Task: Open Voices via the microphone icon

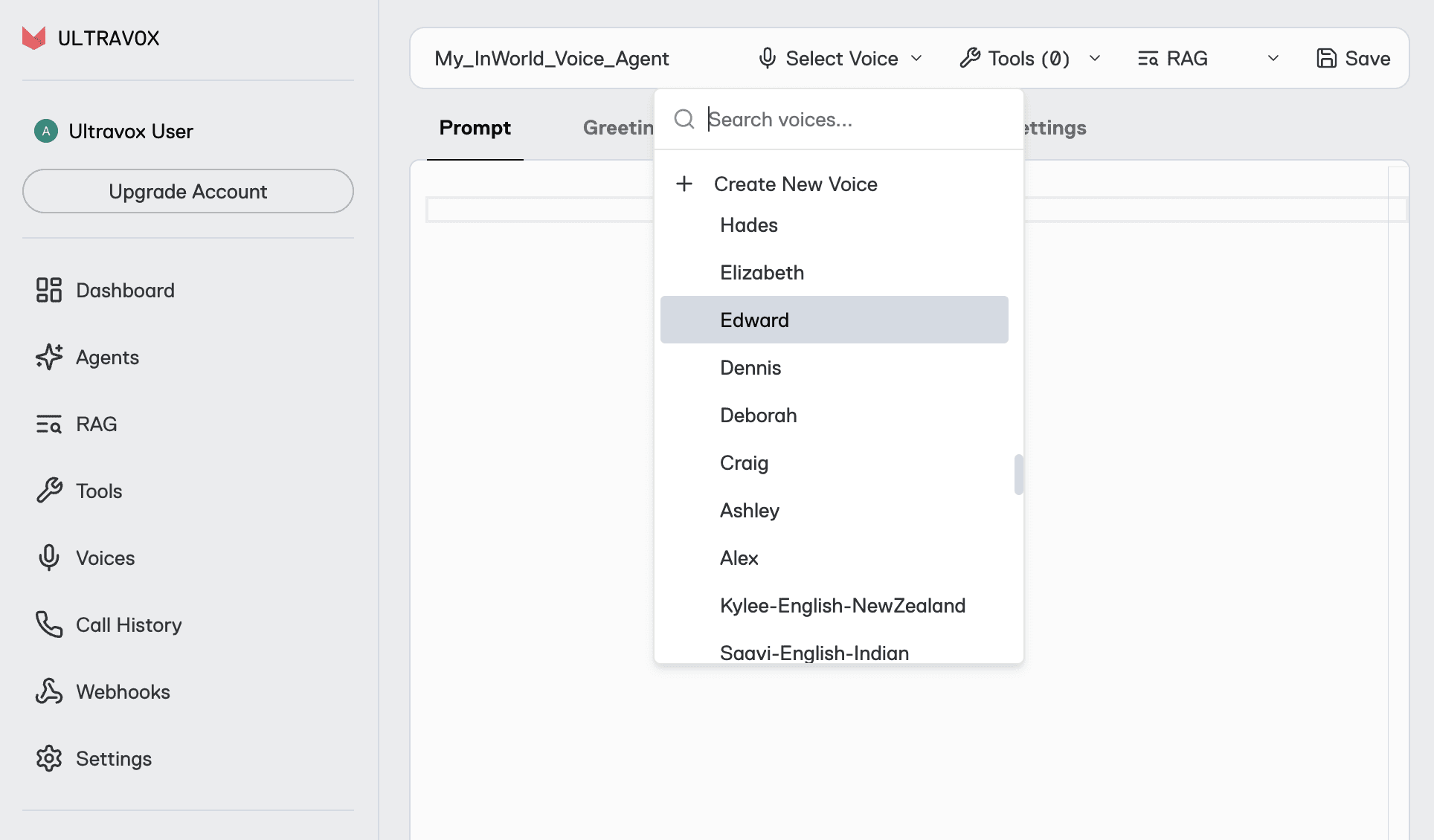Action: (x=49, y=558)
